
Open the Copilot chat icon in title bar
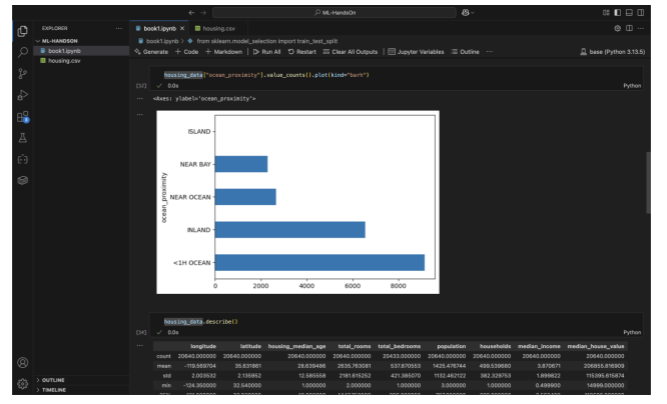(x=467, y=13)
